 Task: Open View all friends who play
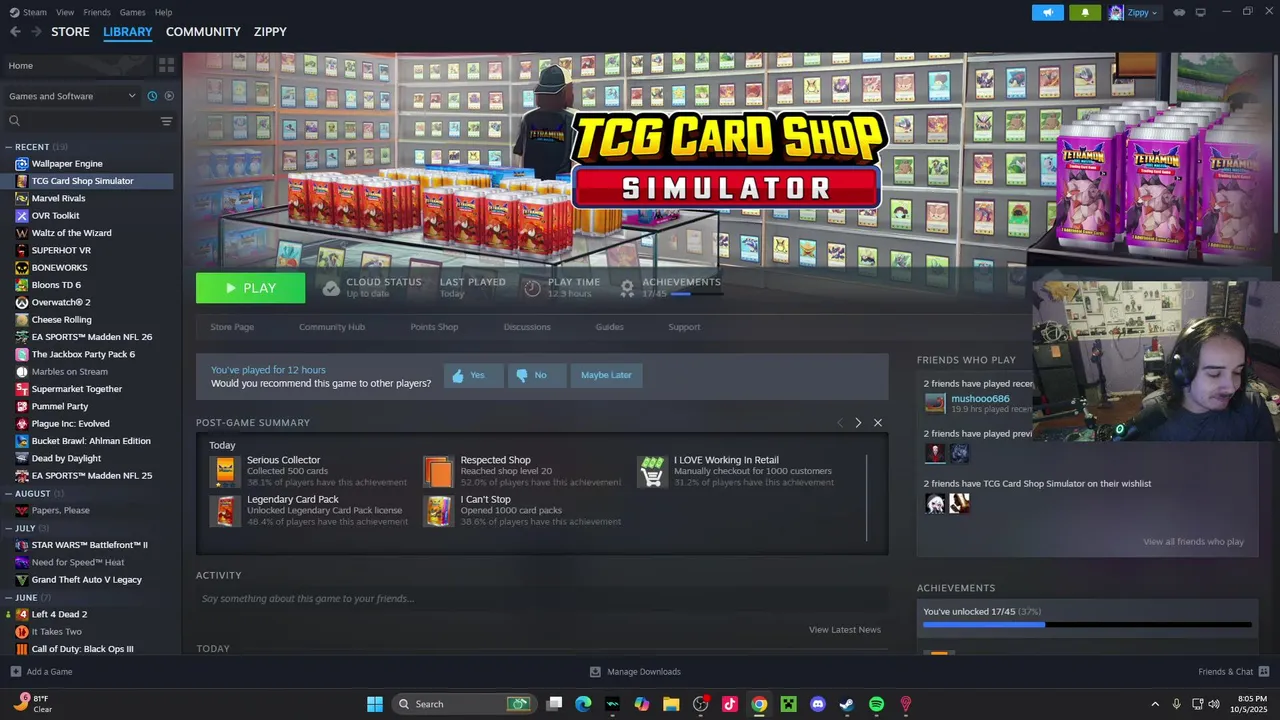[x=1193, y=542]
